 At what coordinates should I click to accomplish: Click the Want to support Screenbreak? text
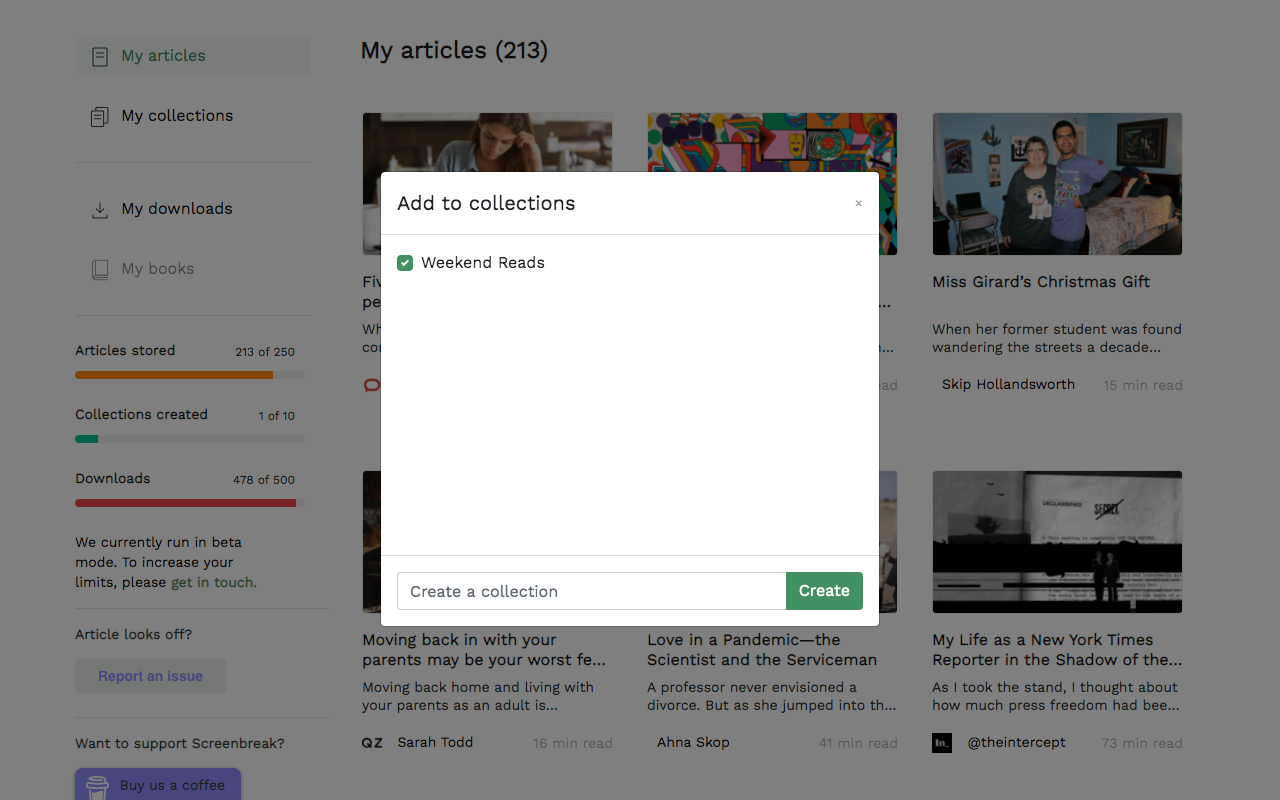180,743
